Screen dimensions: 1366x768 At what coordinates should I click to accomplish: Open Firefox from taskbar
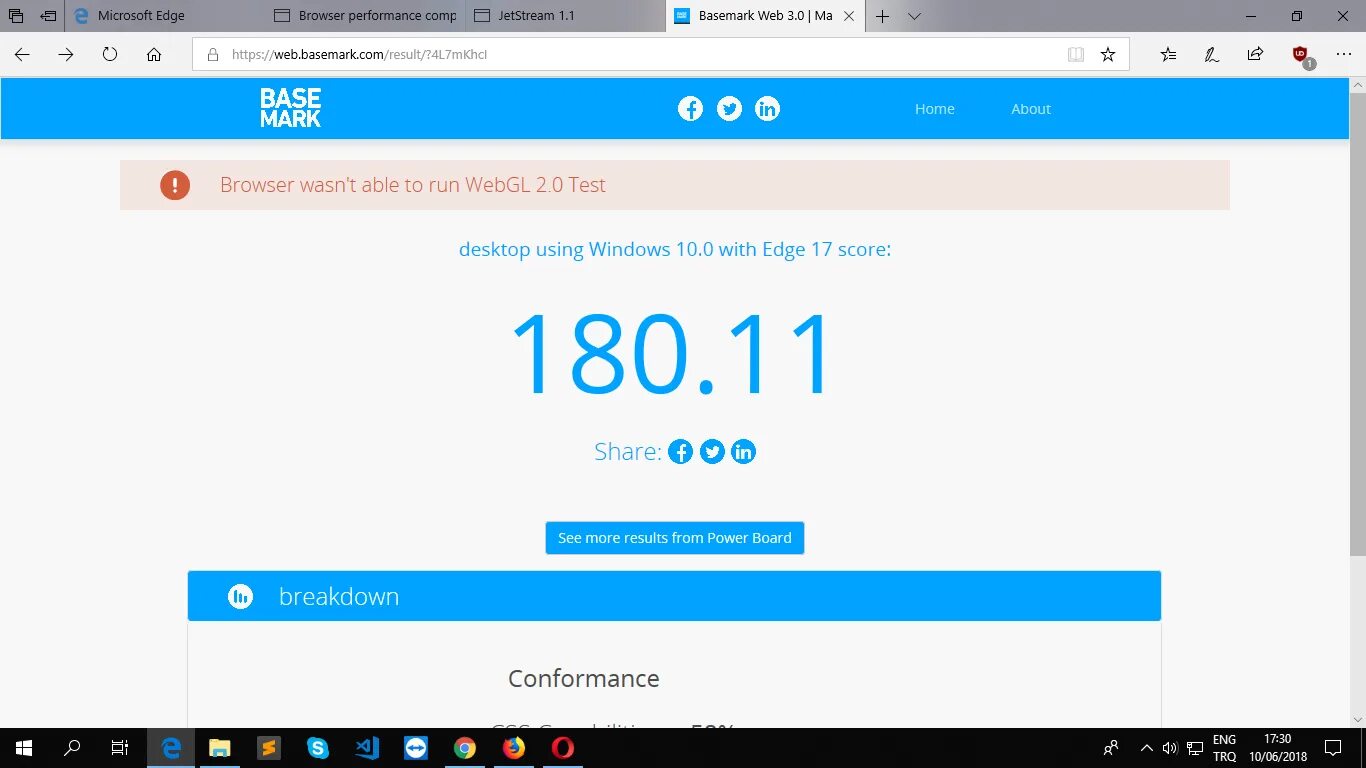pos(514,748)
